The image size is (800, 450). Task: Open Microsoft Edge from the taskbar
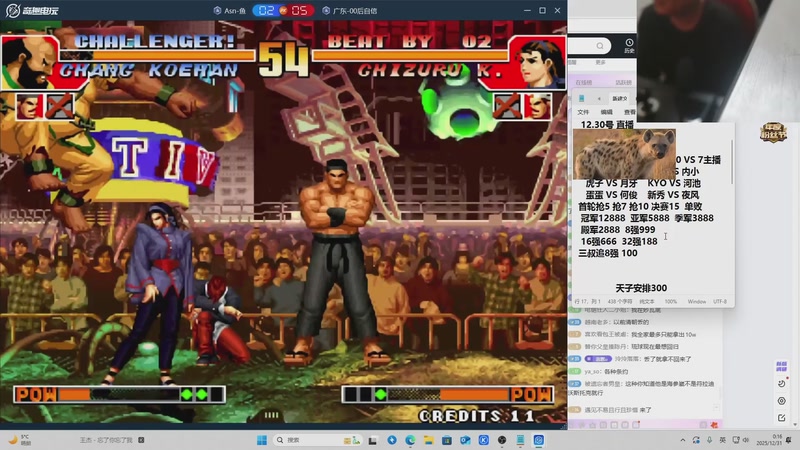click(x=410, y=440)
